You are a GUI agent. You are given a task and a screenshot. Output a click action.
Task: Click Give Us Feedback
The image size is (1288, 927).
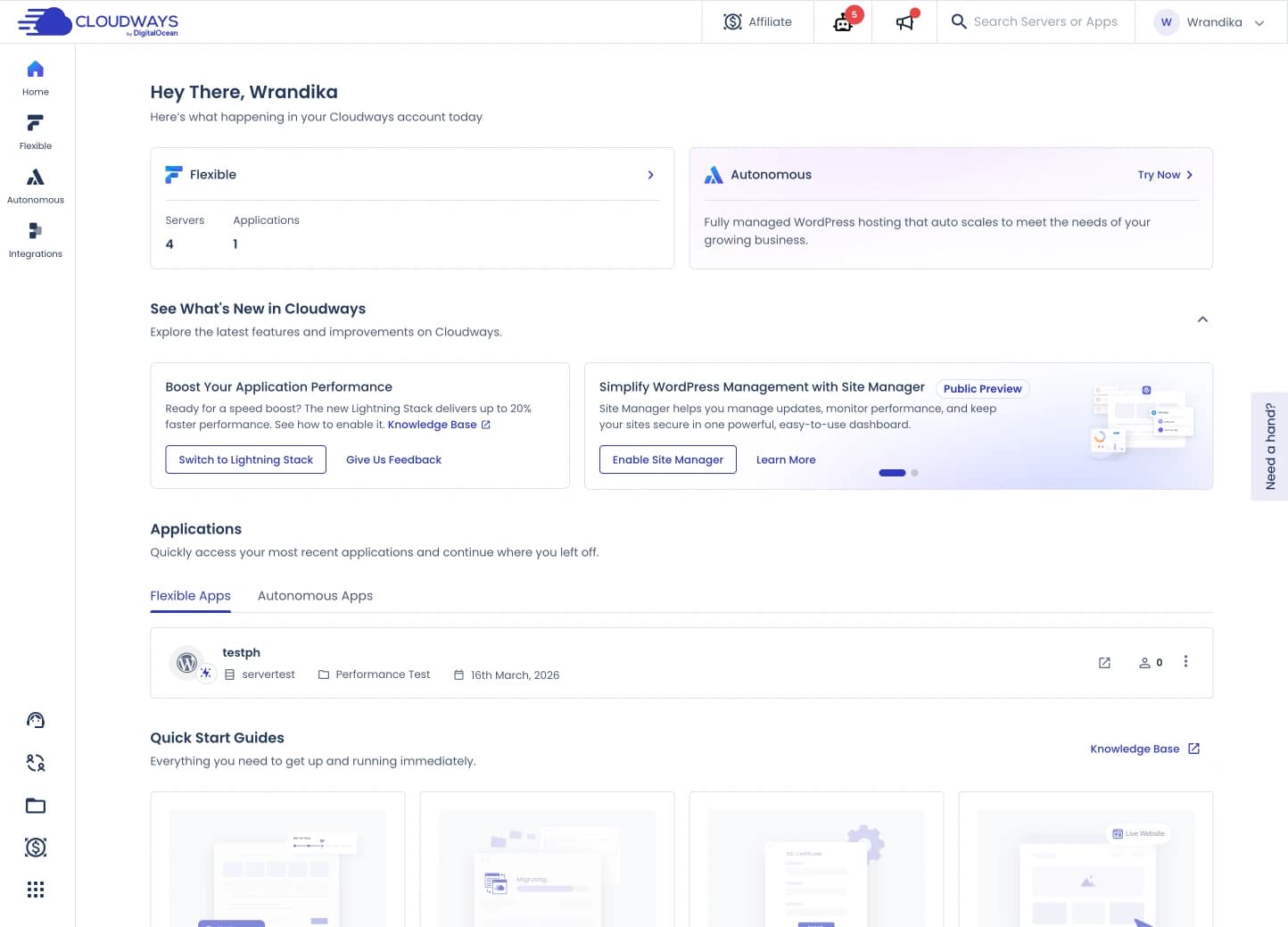(x=393, y=459)
